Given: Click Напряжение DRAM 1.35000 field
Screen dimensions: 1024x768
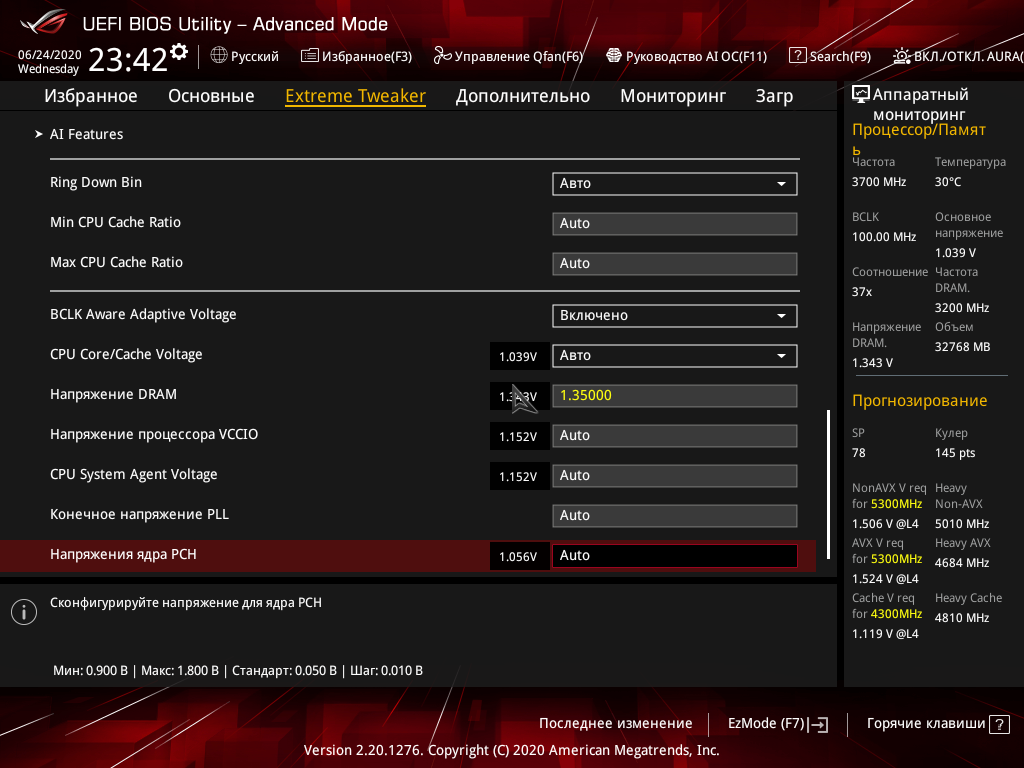Looking at the screenshot, I should [x=675, y=396].
